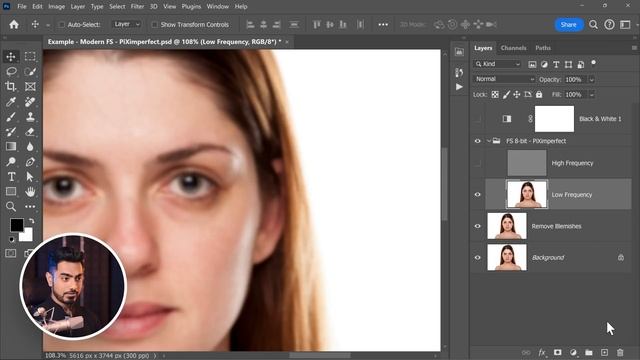Show the Black & White 1 layer
The height and width of the screenshot is (360, 640).
[478, 119]
